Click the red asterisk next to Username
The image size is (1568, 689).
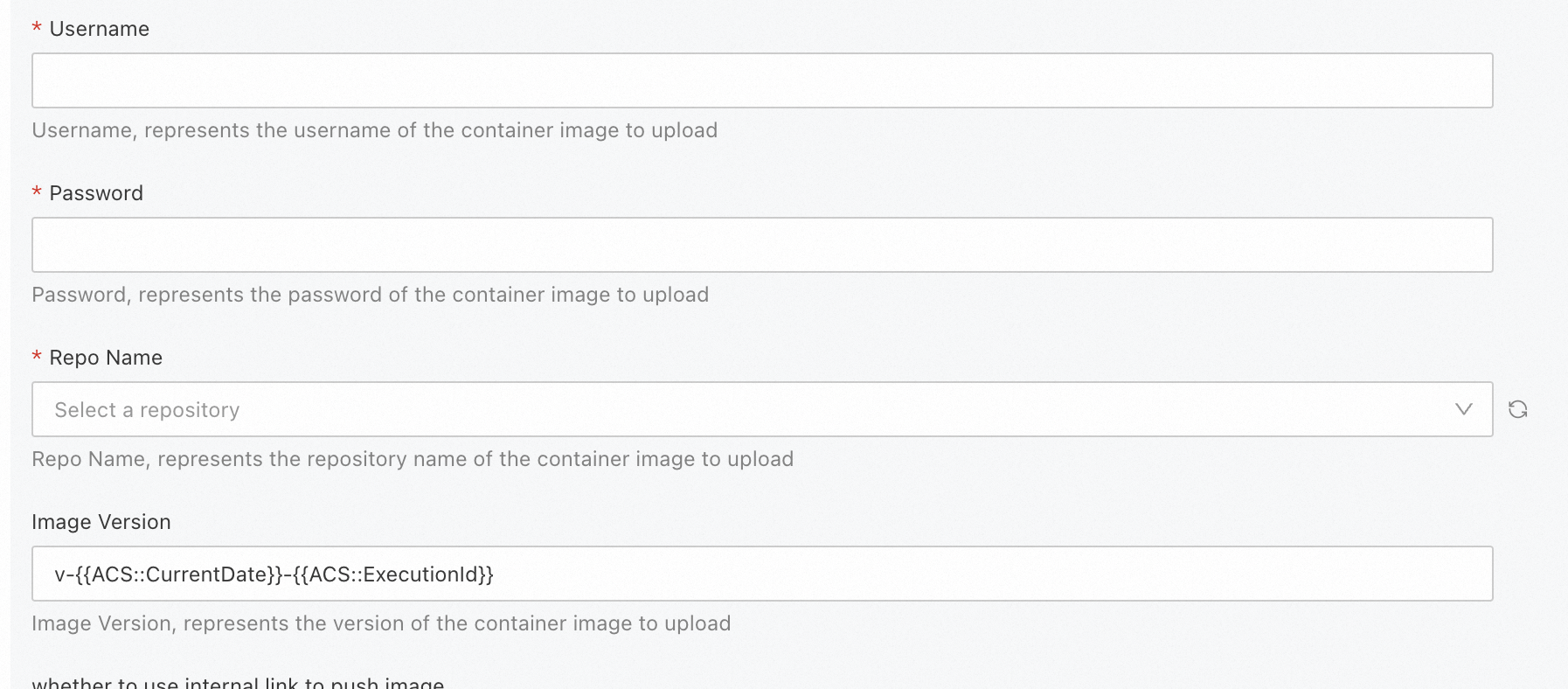click(x=37, y=29)
